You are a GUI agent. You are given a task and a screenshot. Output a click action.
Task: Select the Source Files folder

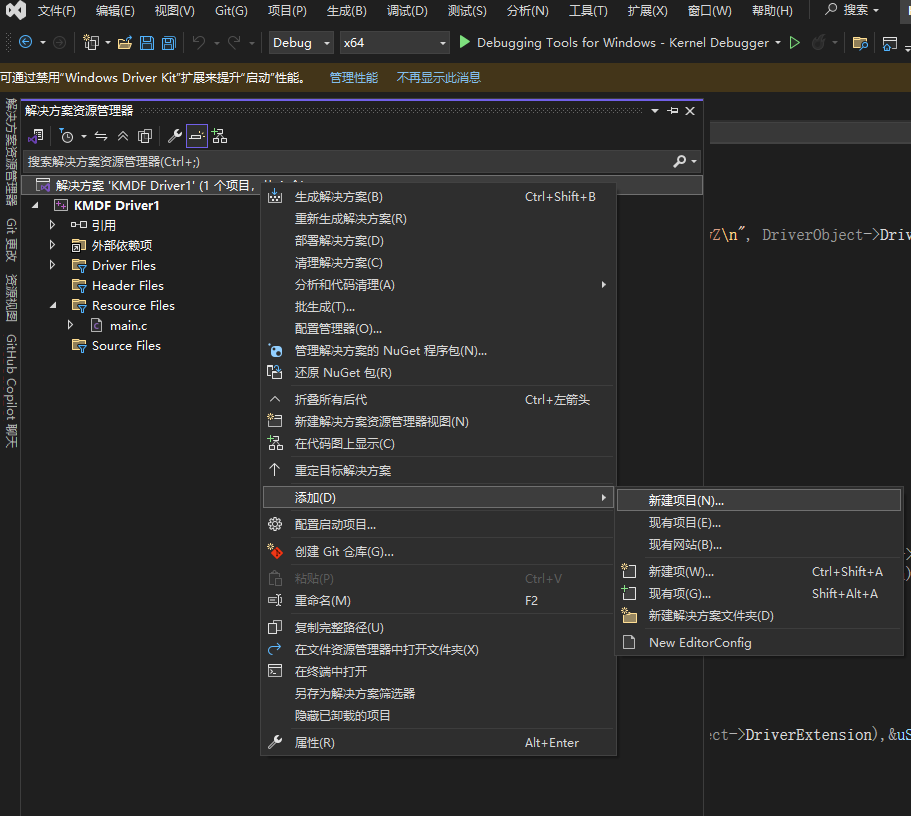click(x=125, y=345)
